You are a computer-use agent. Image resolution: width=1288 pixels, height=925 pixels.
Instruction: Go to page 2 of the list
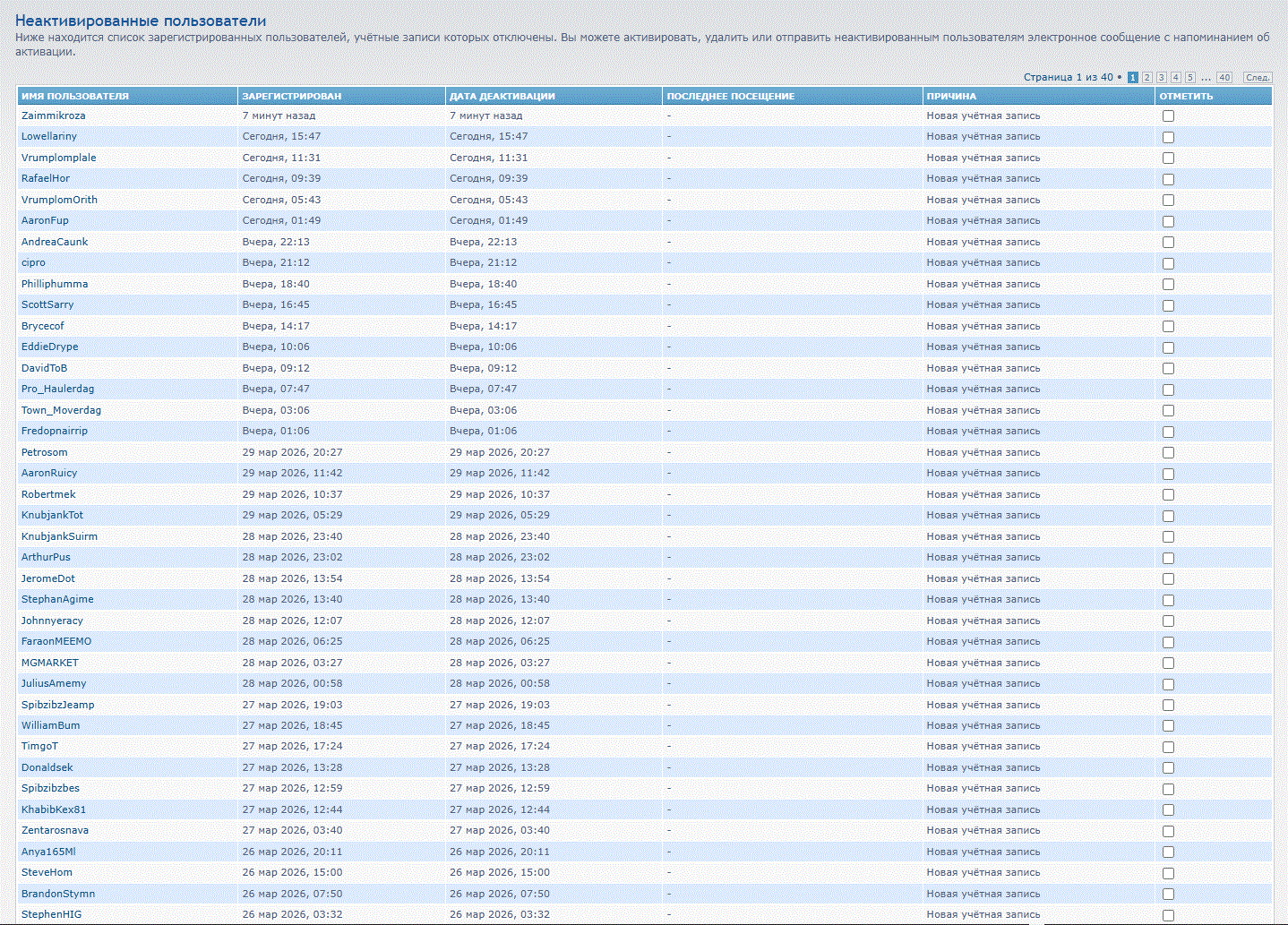pyautogui.click(x=1146, y=78)
